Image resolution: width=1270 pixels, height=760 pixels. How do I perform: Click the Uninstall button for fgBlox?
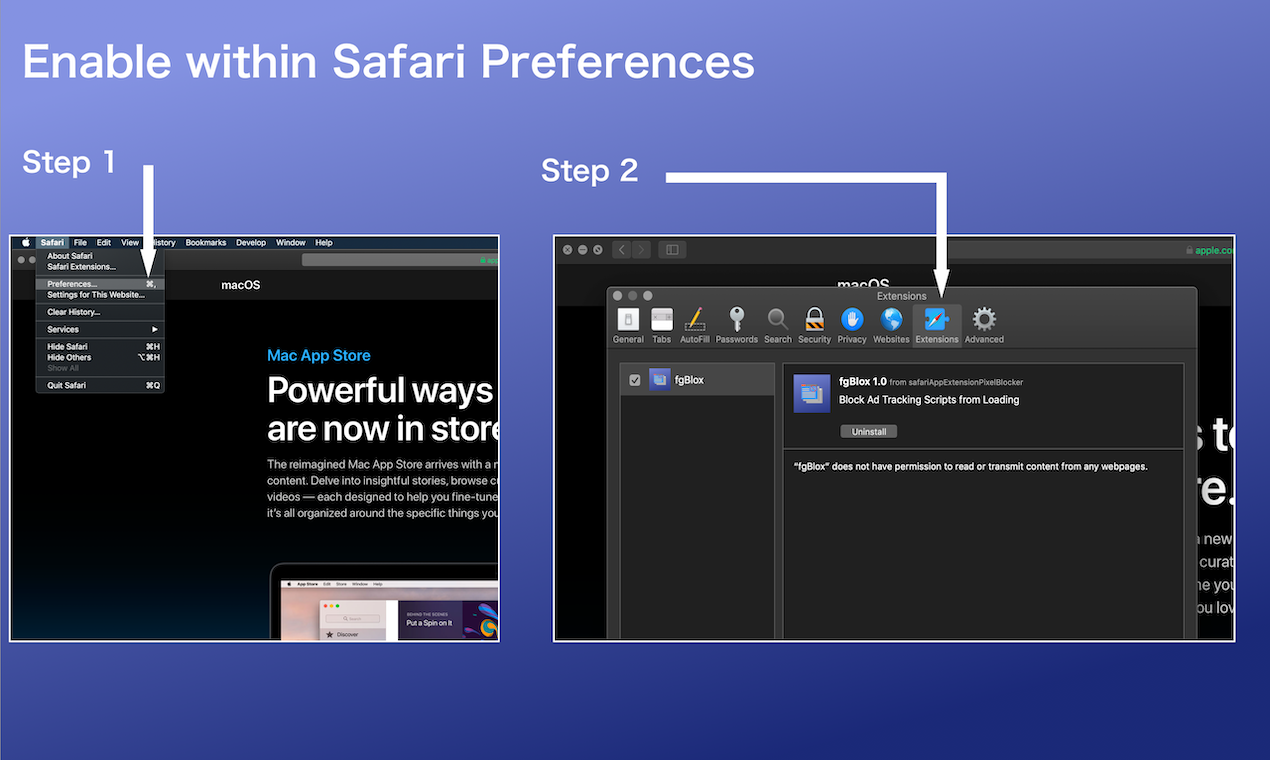(869, 432)
